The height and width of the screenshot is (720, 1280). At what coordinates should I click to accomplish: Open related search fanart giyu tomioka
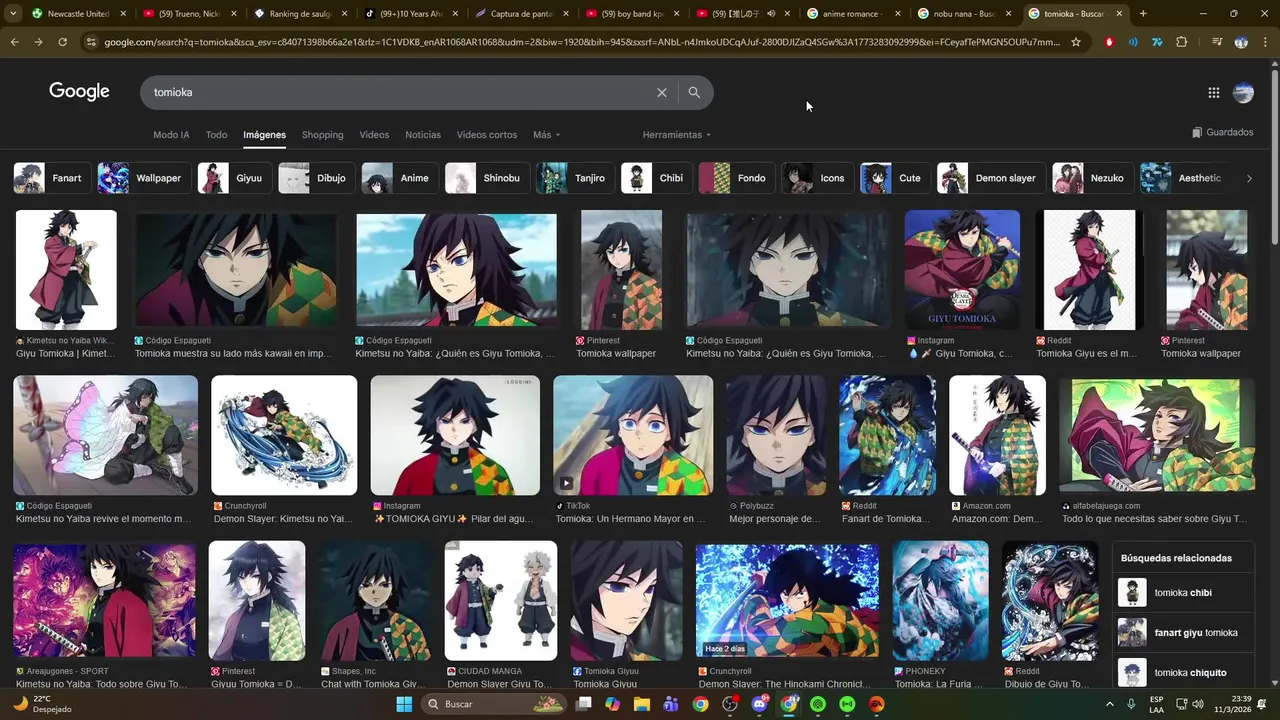(1183, 632)
